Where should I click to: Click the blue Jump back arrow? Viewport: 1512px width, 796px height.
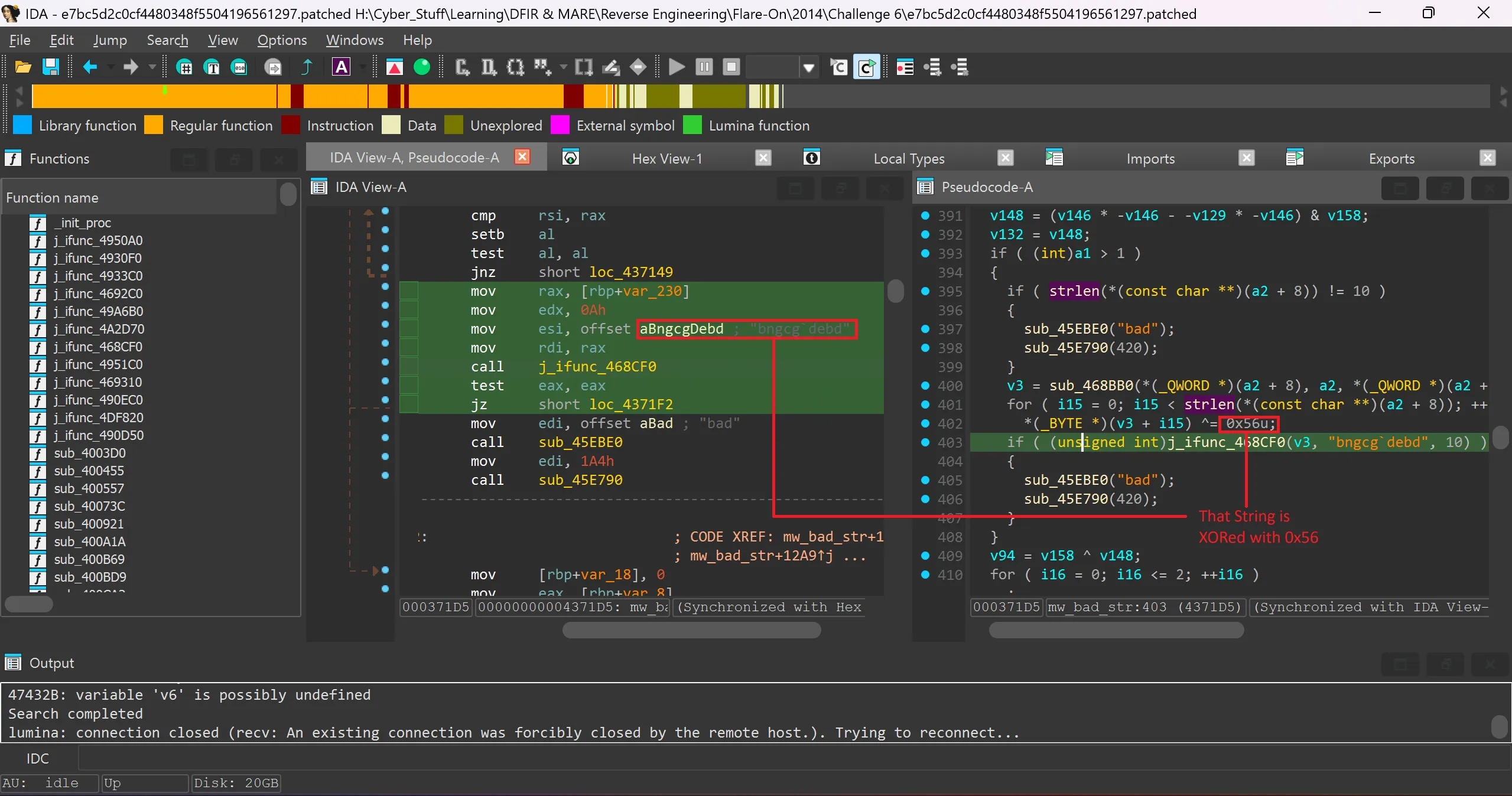click(90, 67)
